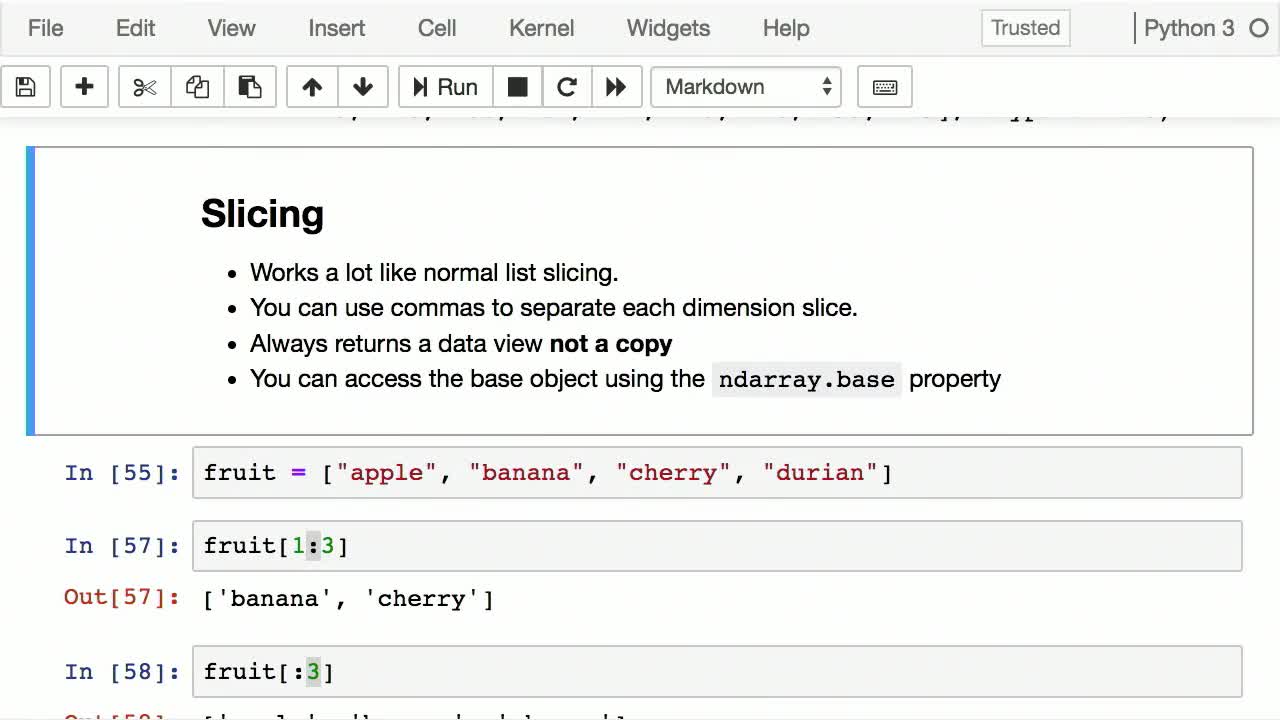
Task: Interrupt the kernel with stop icon
Action: point(517,87)
